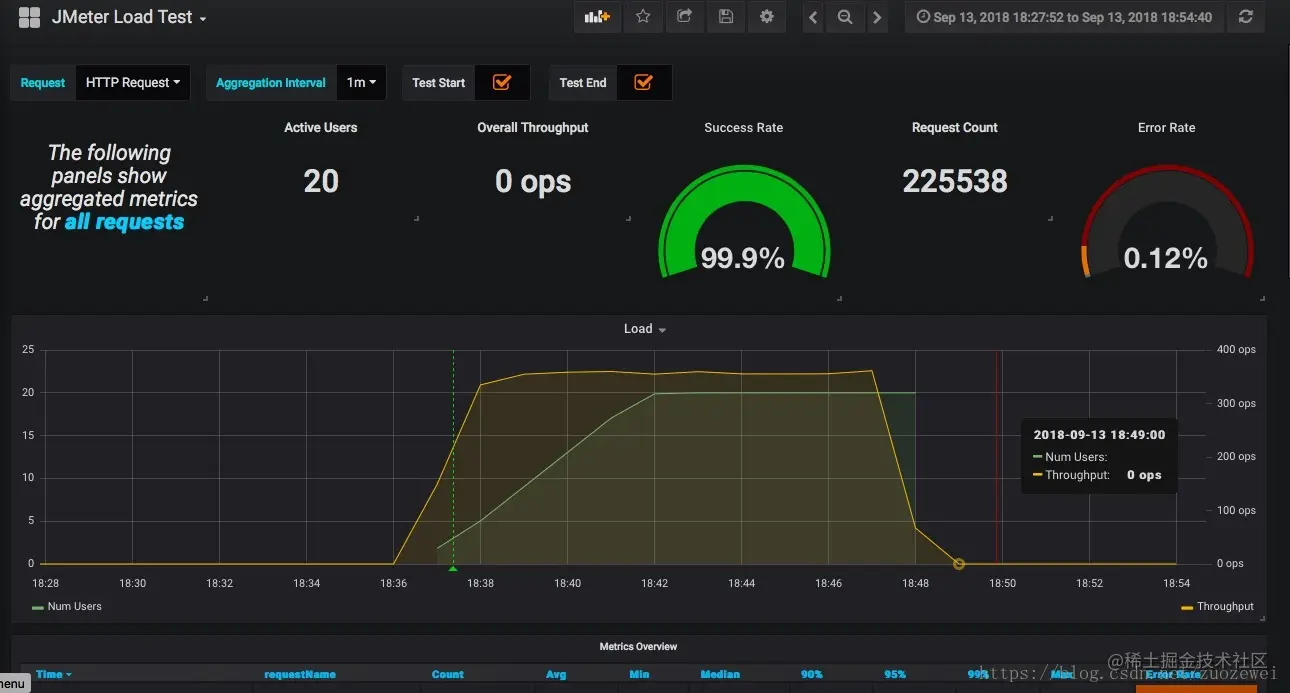The image size is (1290, 693).
Task: Click the 18:42 x-axis label
Action: coord(654,583)
